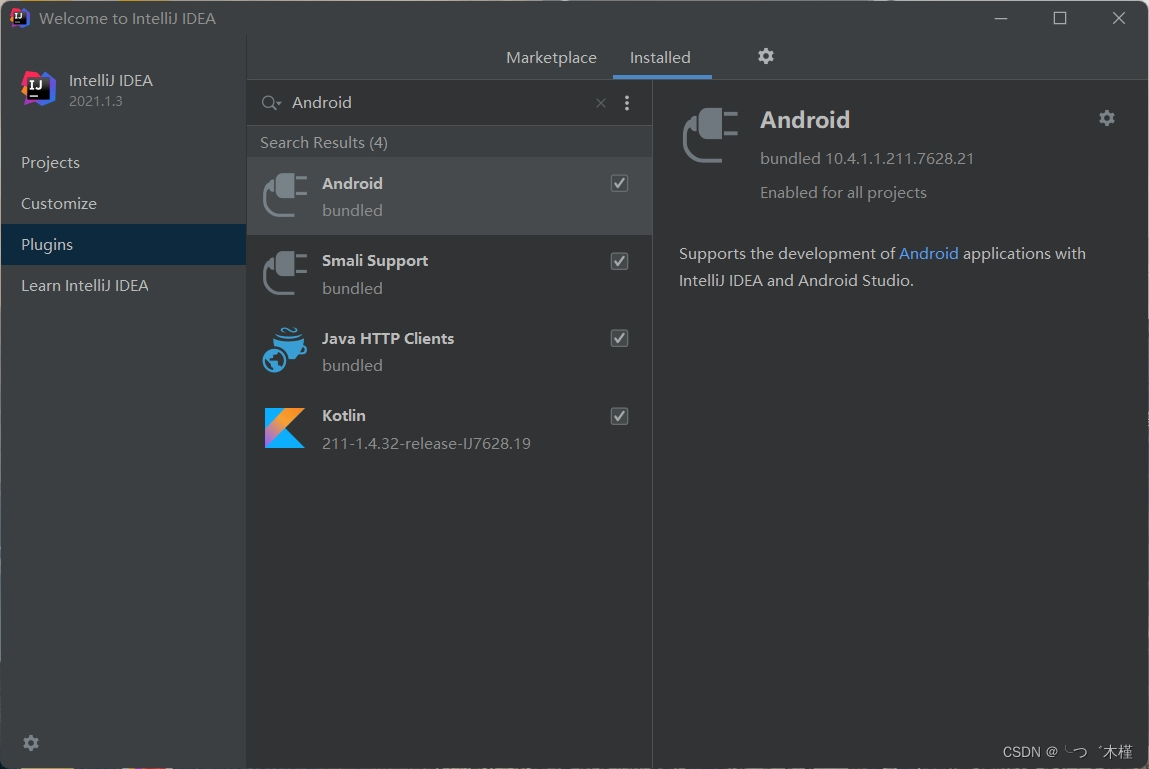Image resolution: width=1149 pixels, height=769 pixels.
Task: Click the Kotlin plugin icon
Action: point(284,428)
